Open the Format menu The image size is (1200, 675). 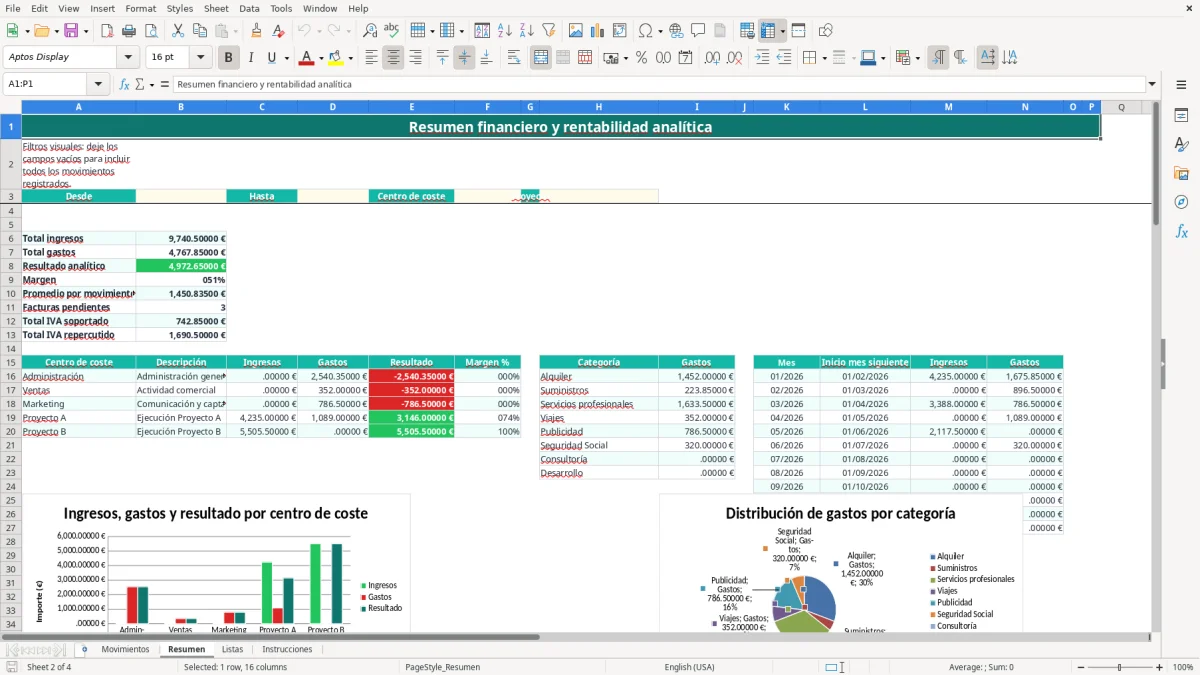(140, 8)
